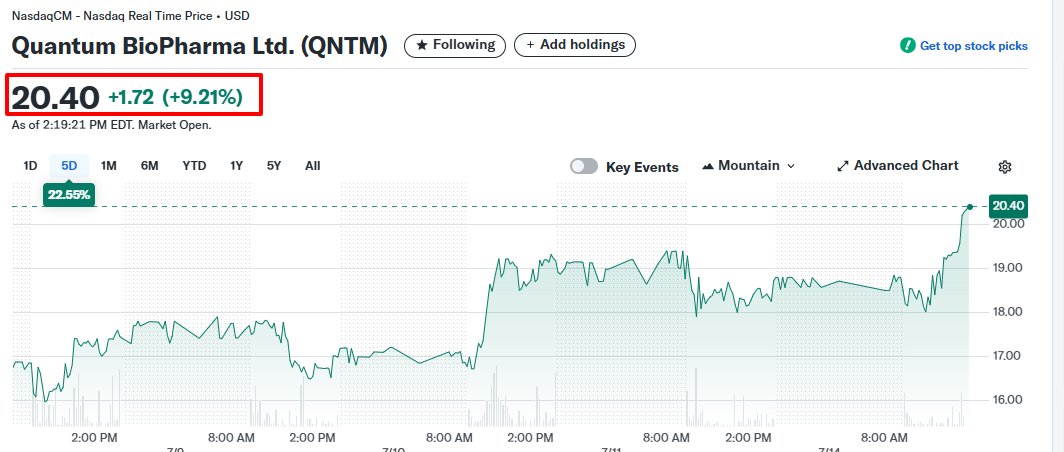The image size is (1064, 452).
Task: Click the NasdaqCM exchange info text
Action: 130,15
